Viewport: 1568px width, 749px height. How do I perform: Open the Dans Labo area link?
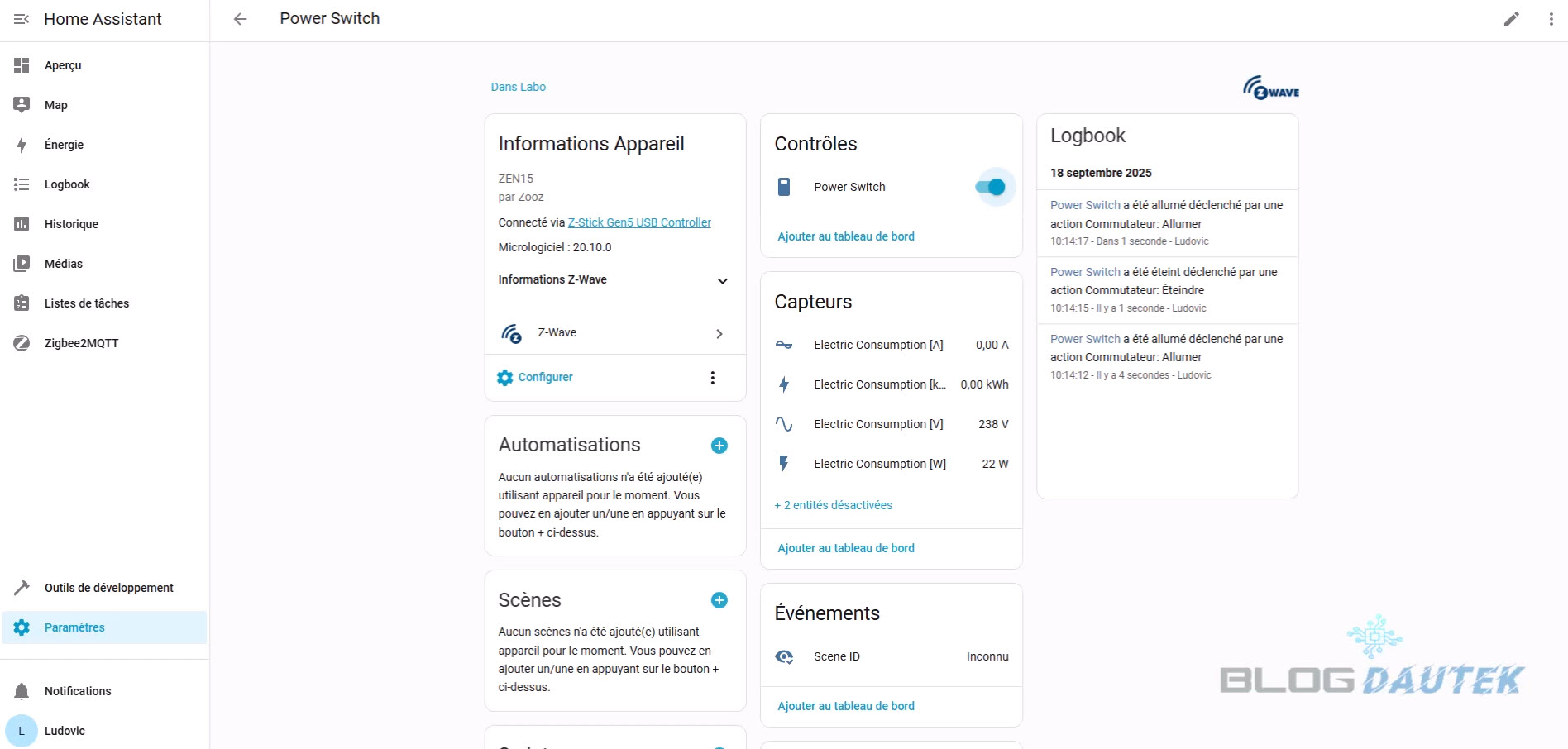[x=518, y=87]
